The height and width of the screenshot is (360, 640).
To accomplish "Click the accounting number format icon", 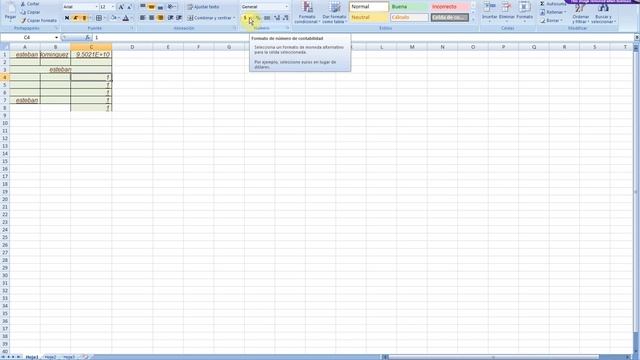I will [x=245, y=18].
